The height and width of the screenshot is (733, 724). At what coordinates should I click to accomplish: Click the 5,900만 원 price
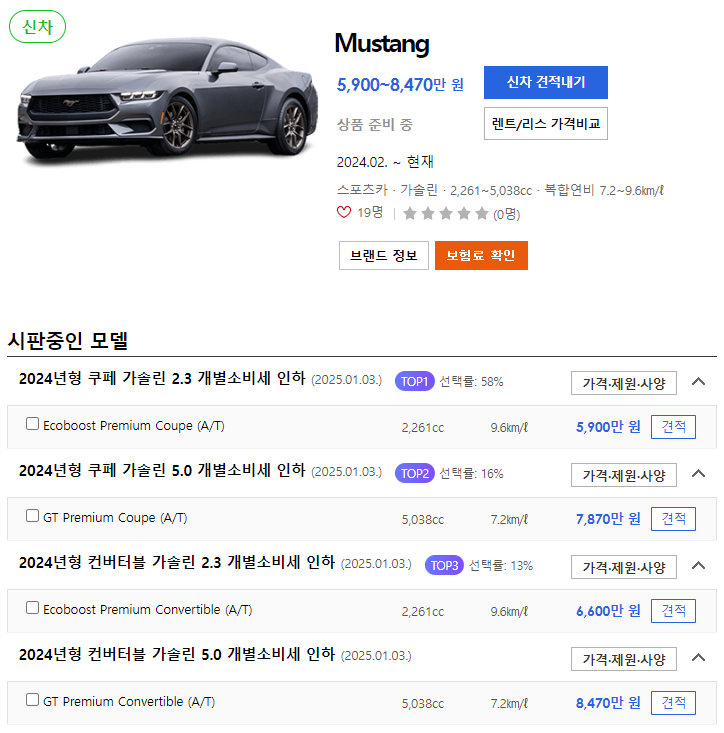tap(608, 427)
